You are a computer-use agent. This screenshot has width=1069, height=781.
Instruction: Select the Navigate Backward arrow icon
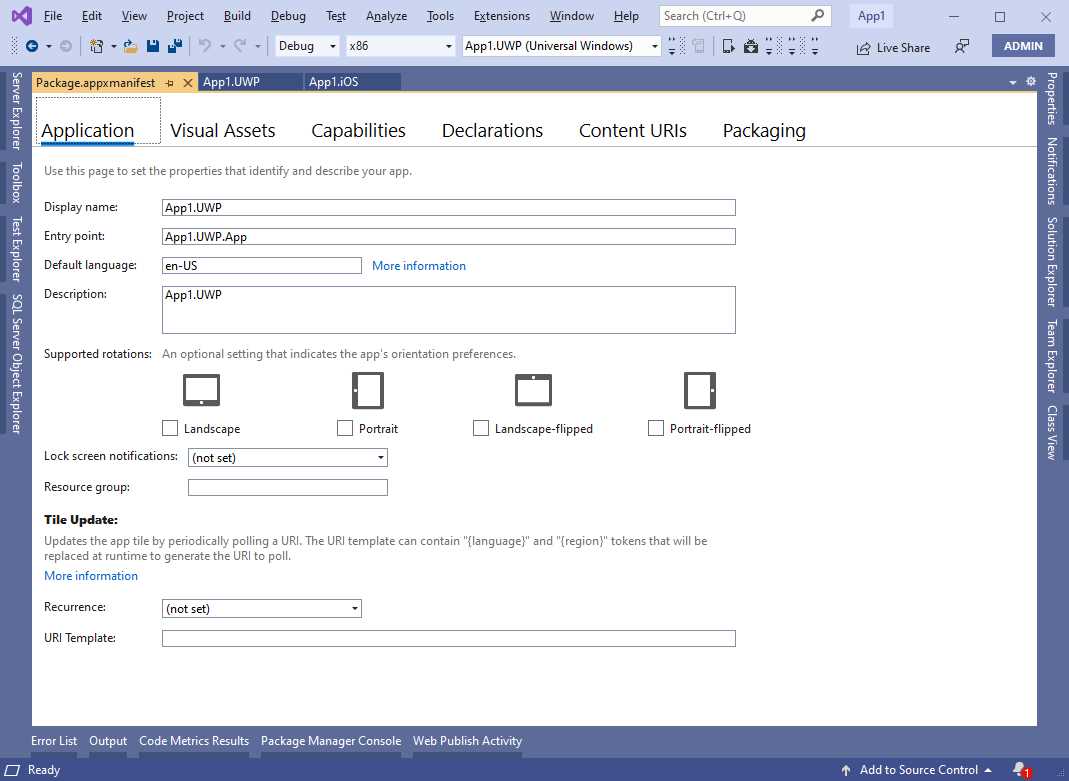pos(32,46)
